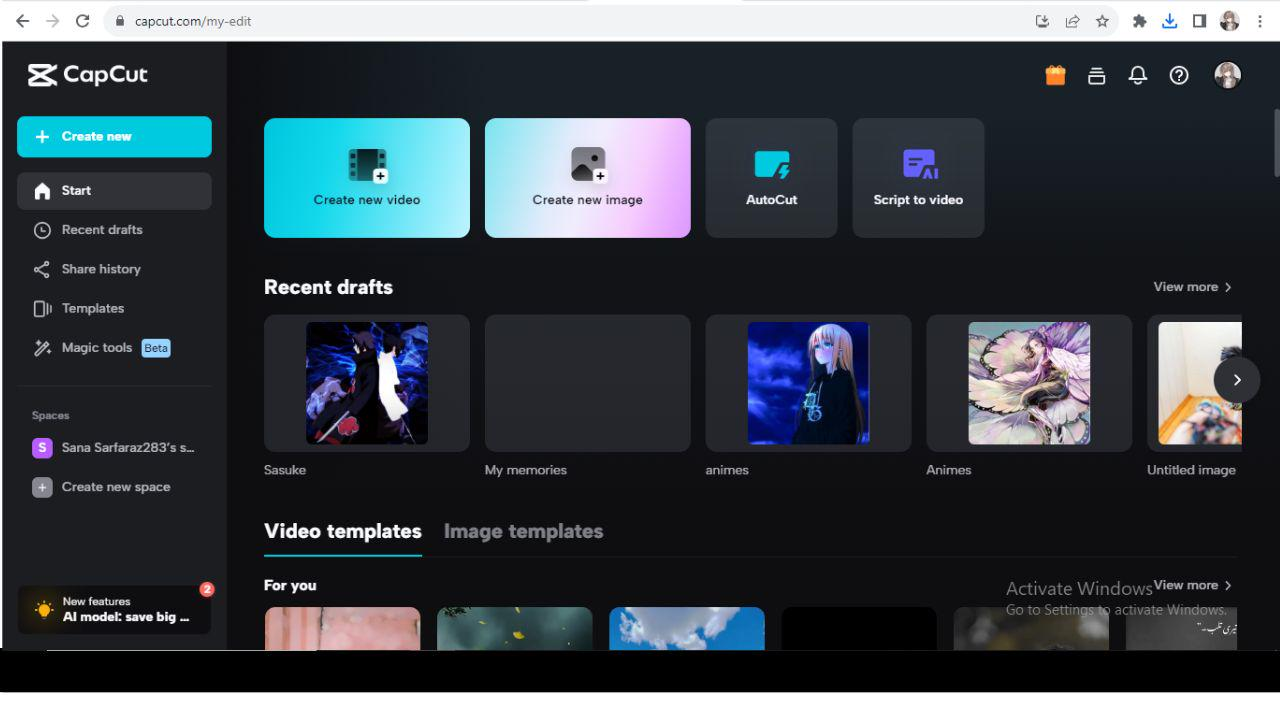Click the red 2 notification badge
The image size is (1280, 720).
click(207, 590)
